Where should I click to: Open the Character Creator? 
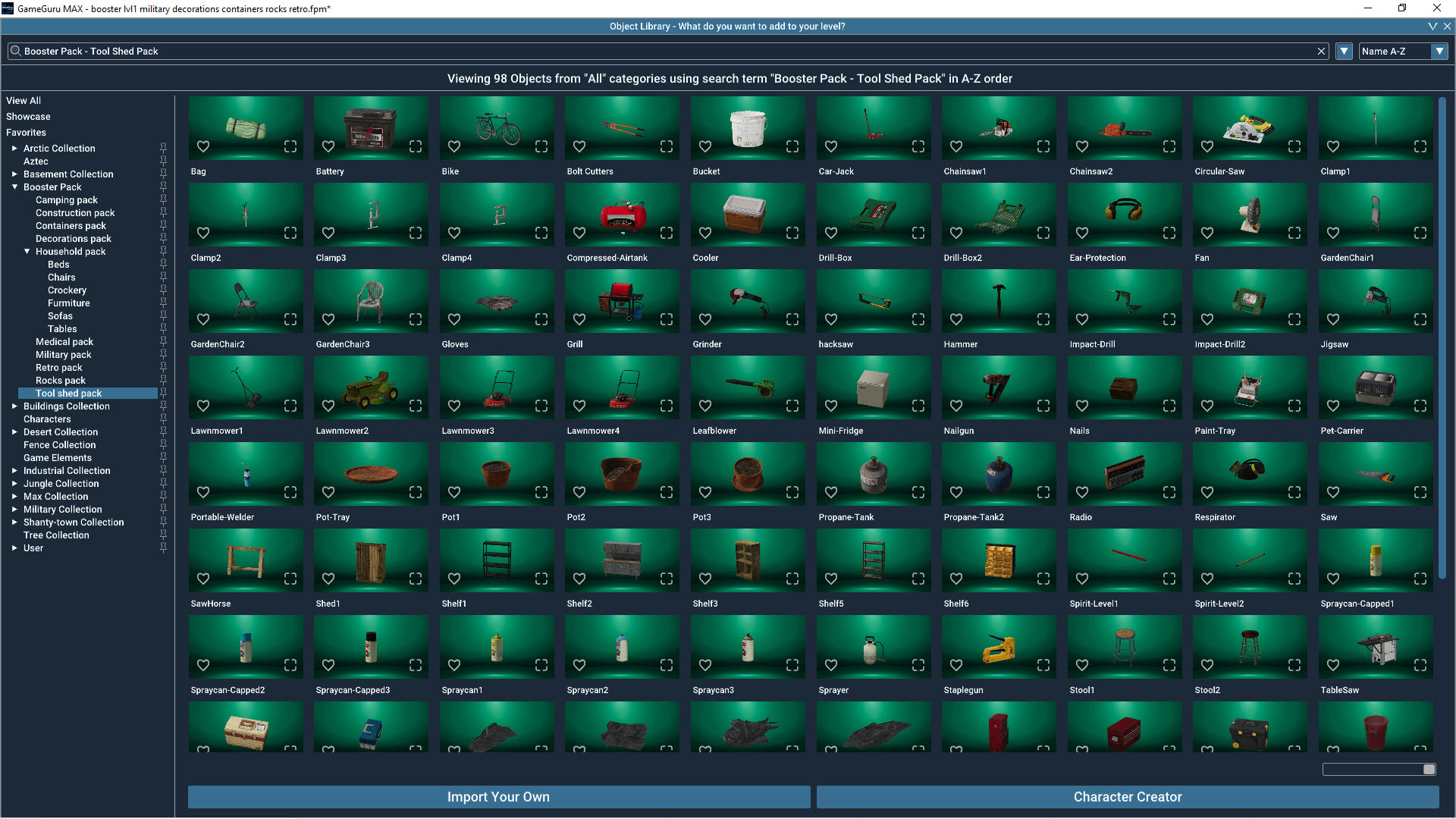pos(1127,797)
